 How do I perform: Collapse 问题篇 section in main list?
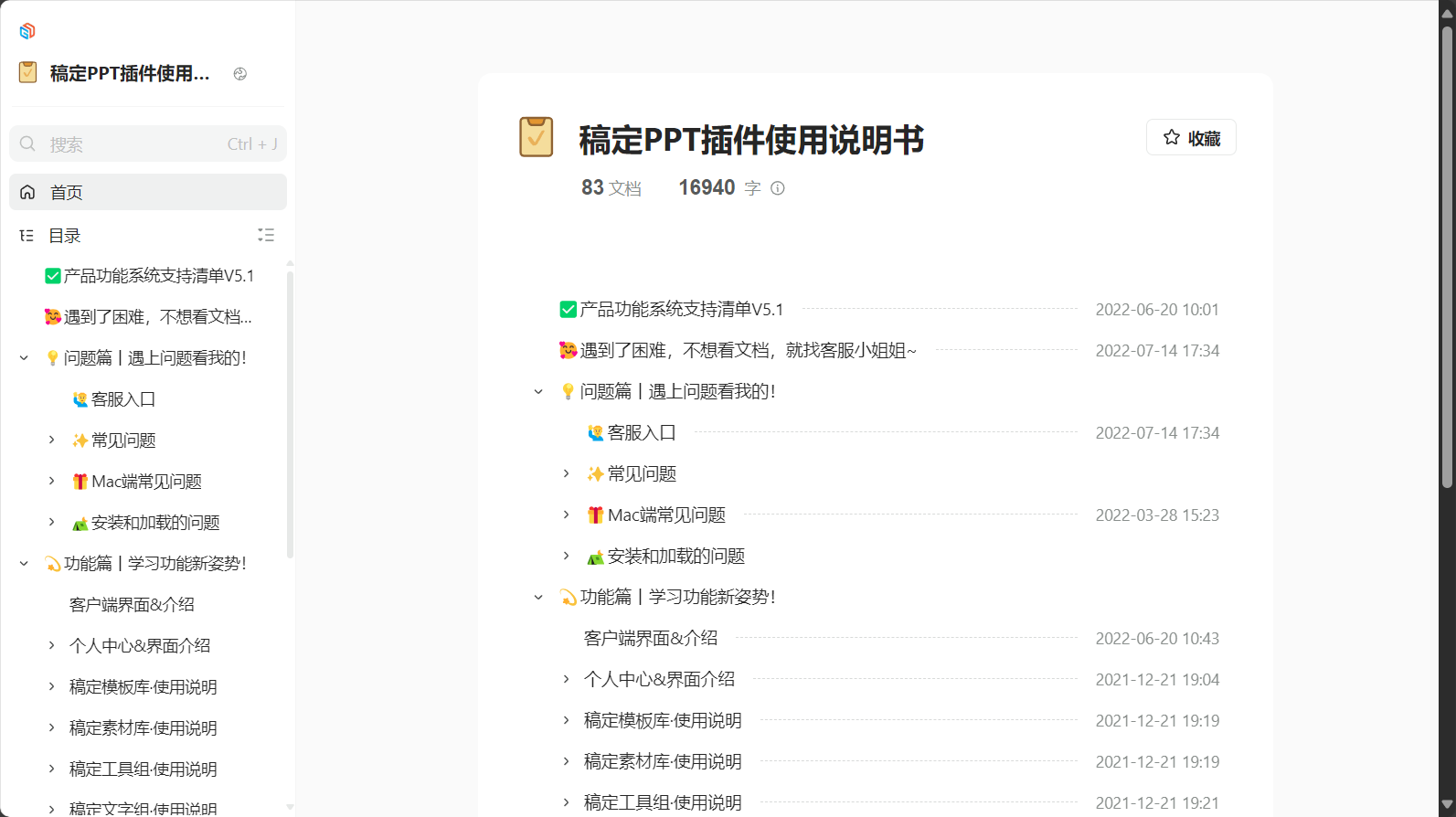coord(539,392)
